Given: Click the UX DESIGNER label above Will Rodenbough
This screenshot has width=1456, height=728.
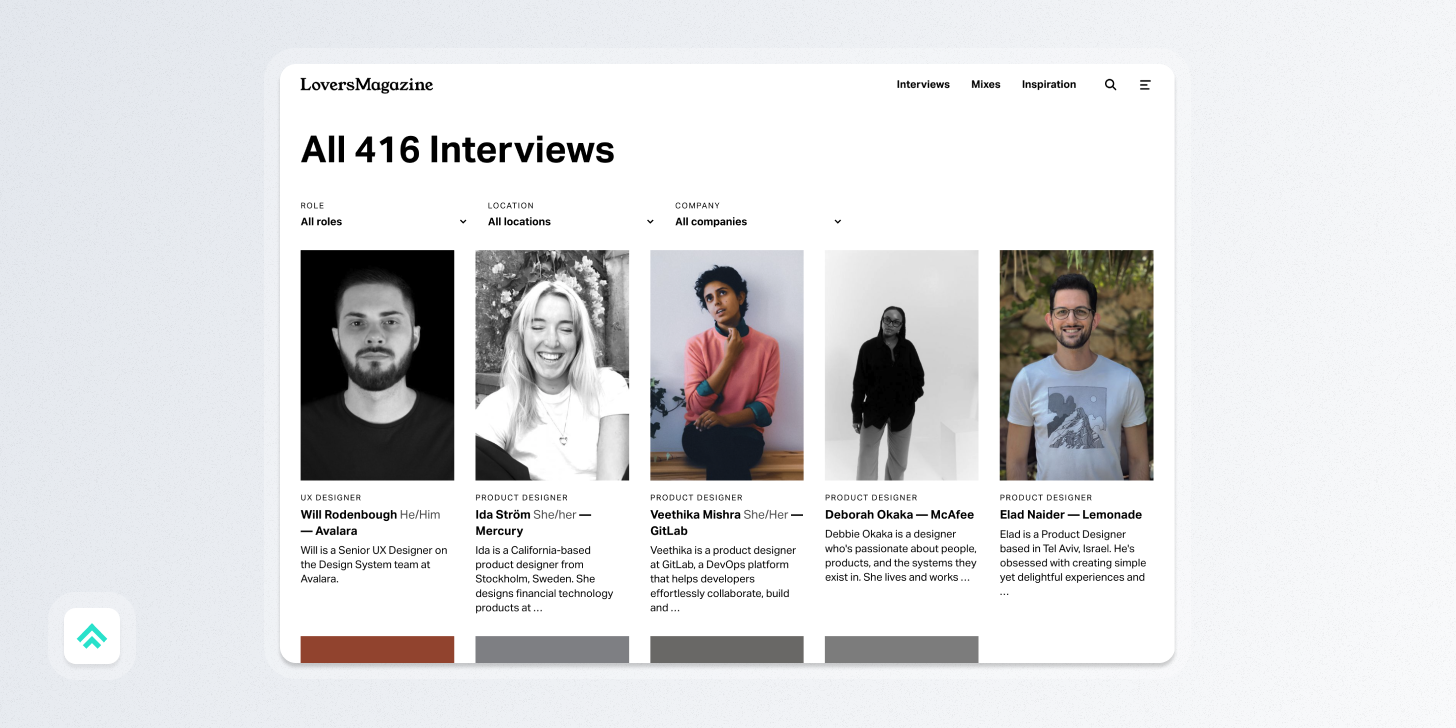Looking at the screenshot, I should (x=331, y=497).
